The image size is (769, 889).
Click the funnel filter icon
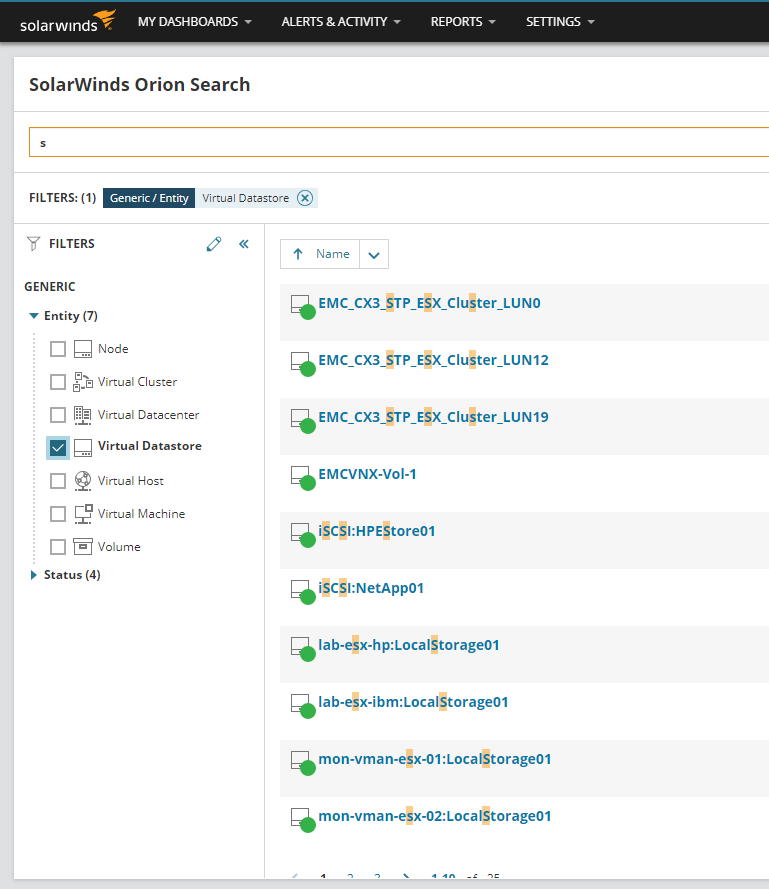click(33, 244)
